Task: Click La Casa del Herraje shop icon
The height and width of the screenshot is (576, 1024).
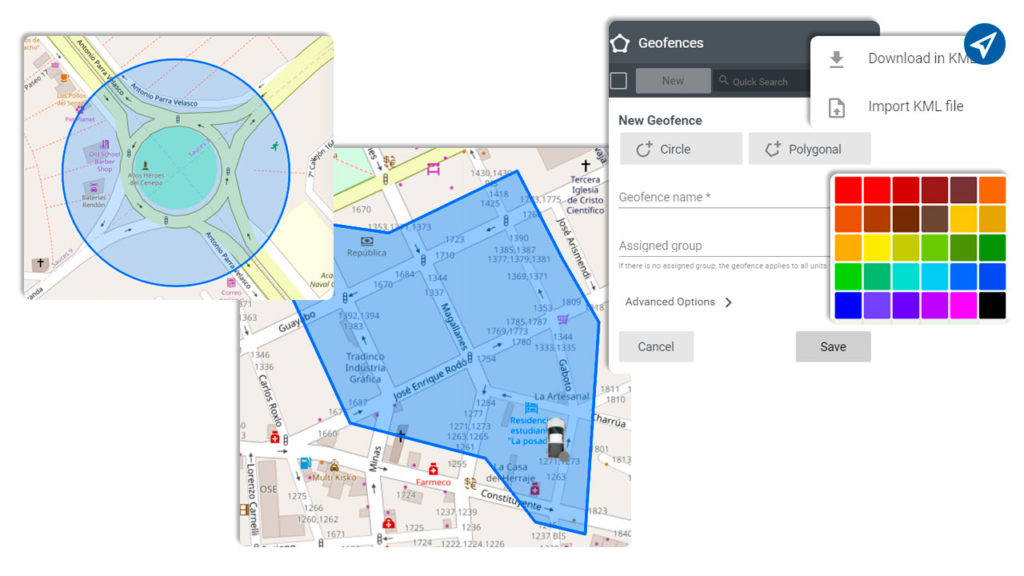Action: (535, 488)
